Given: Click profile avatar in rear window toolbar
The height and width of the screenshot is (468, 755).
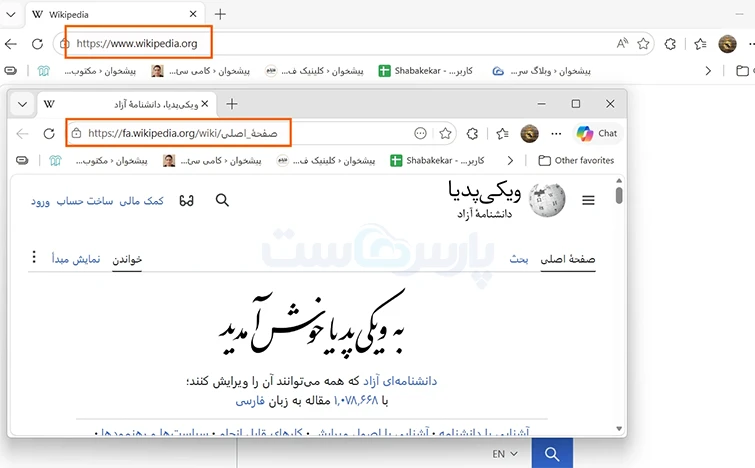Looking at the screenshot, I should 727,44.
